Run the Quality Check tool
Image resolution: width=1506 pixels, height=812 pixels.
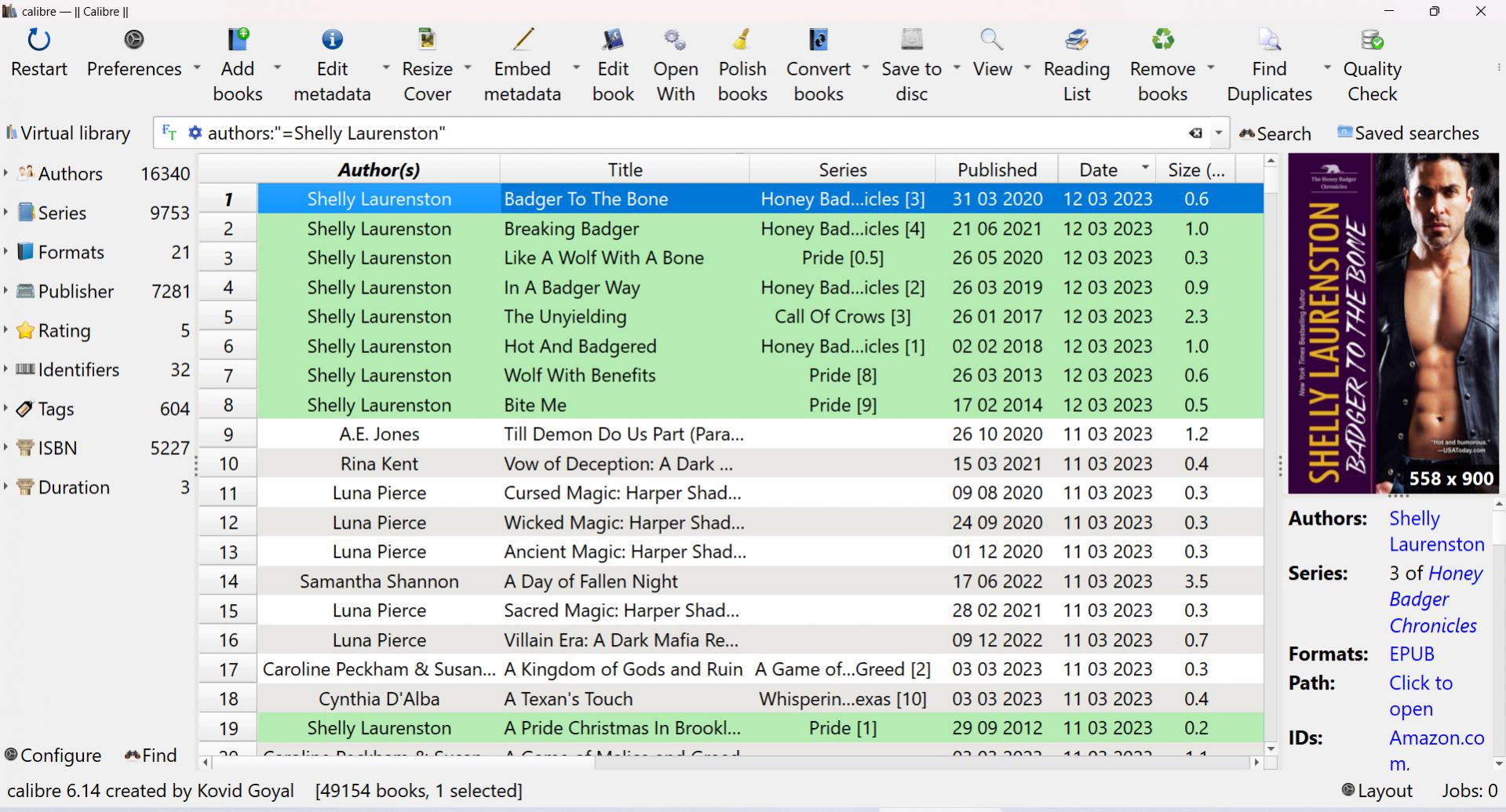point(1372,53)
